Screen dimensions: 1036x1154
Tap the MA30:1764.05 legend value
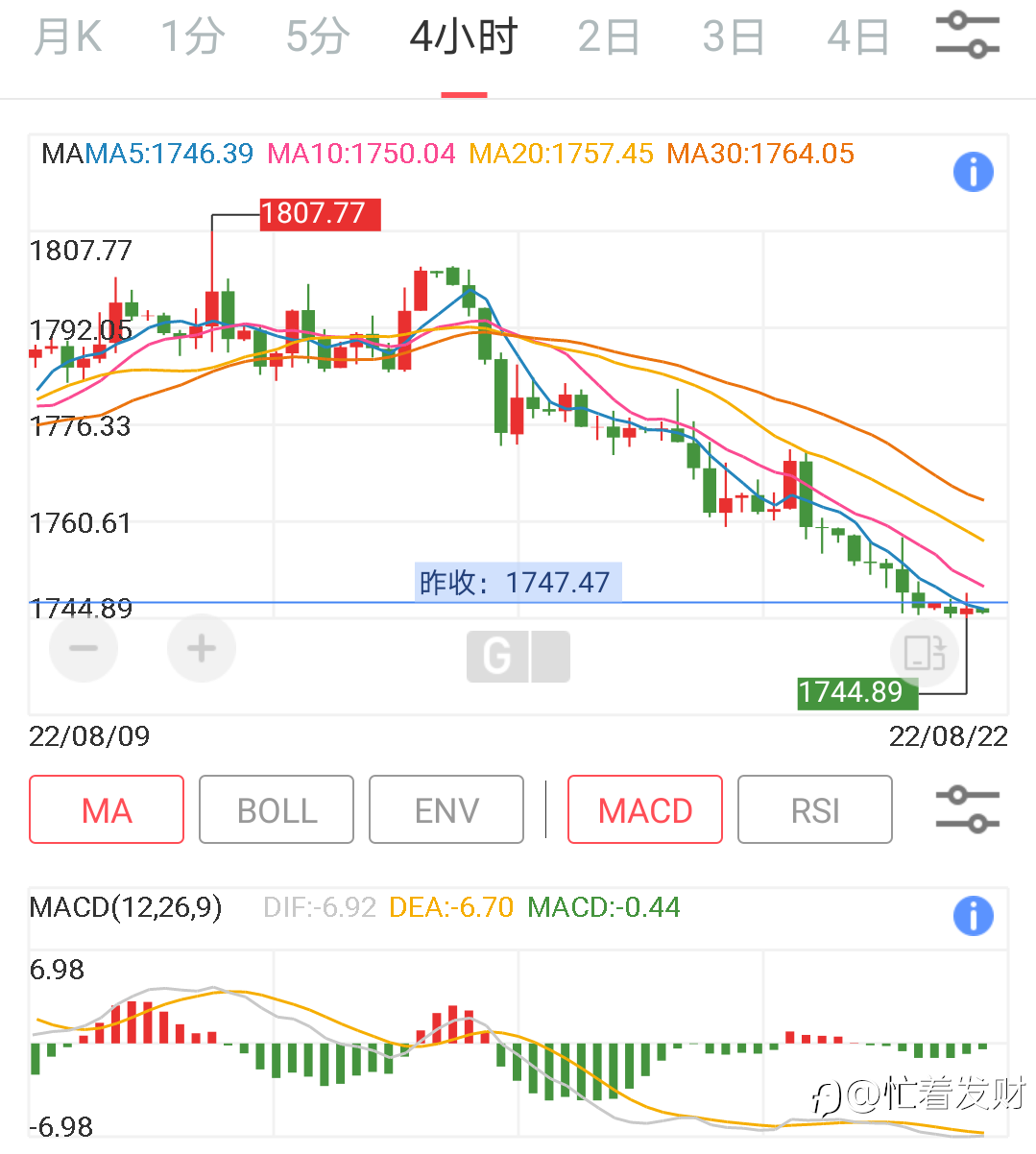click(x=760, y=154)
